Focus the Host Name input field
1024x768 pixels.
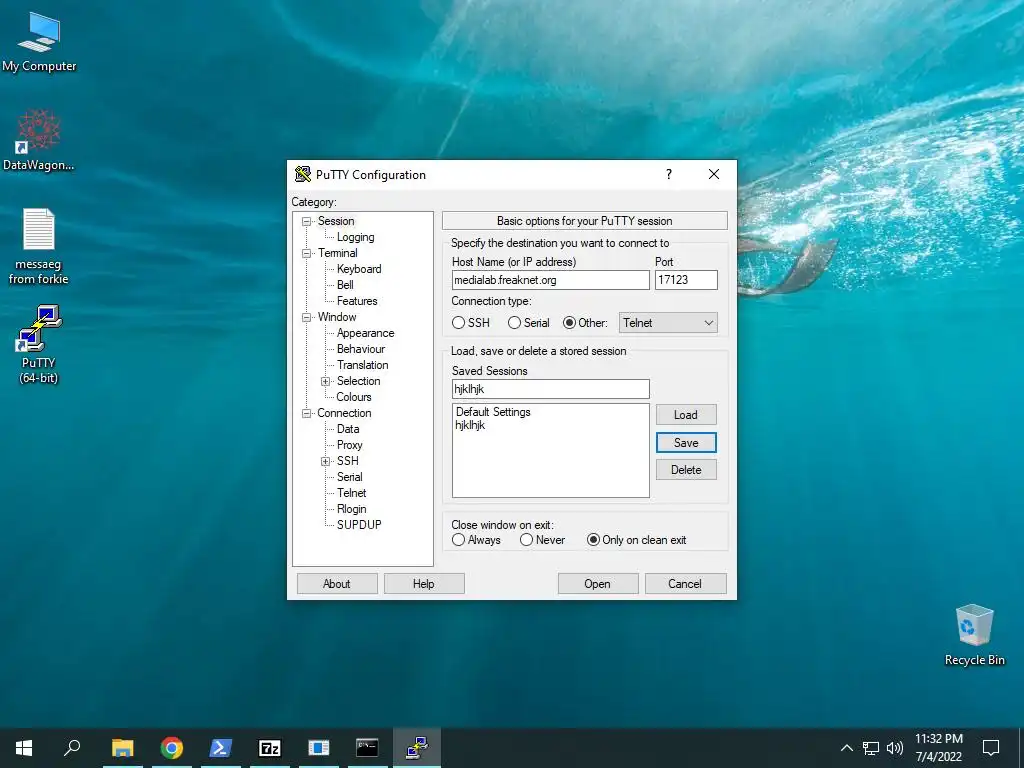tap(551, 280)
